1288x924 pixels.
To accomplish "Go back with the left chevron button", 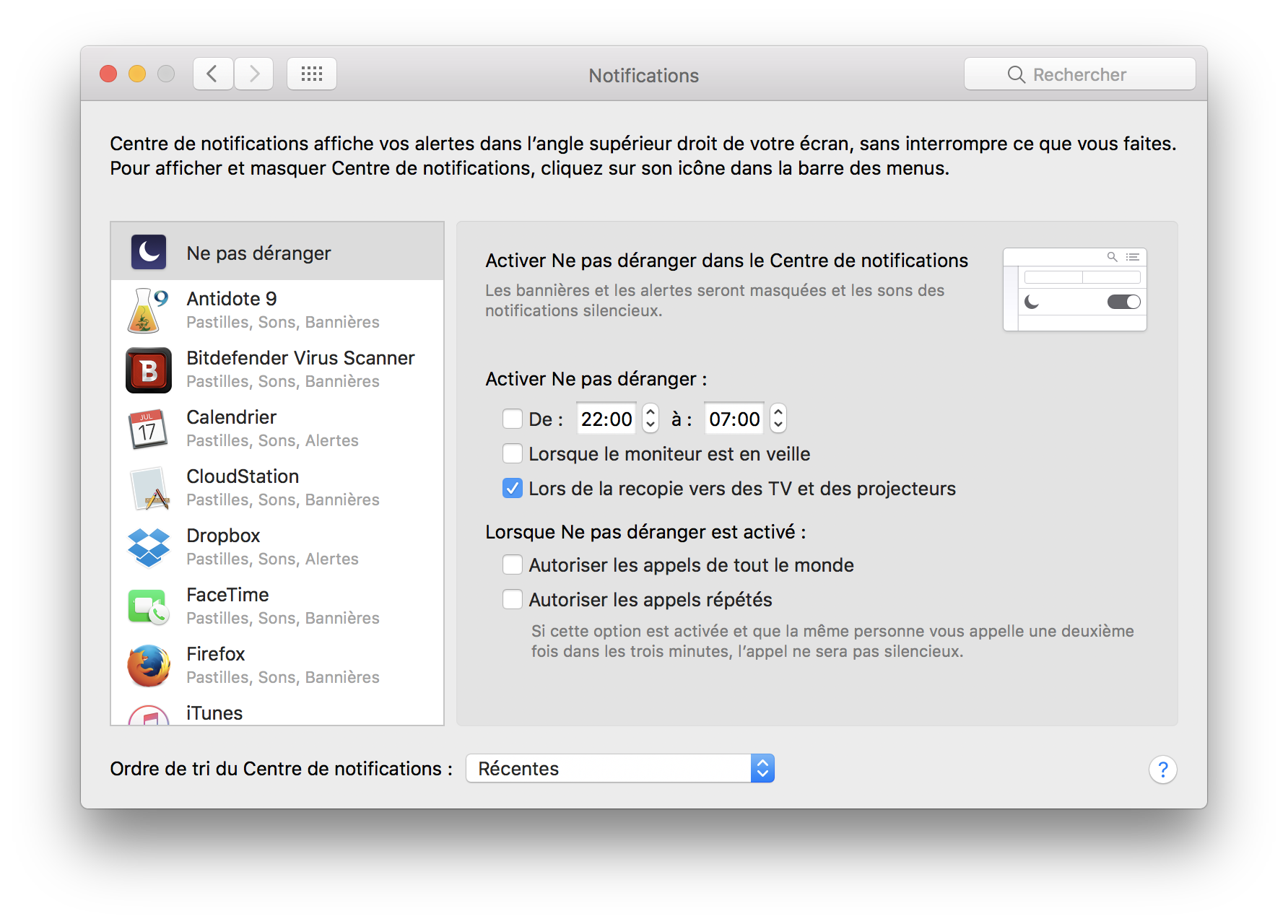I will [x=212, y=74].
